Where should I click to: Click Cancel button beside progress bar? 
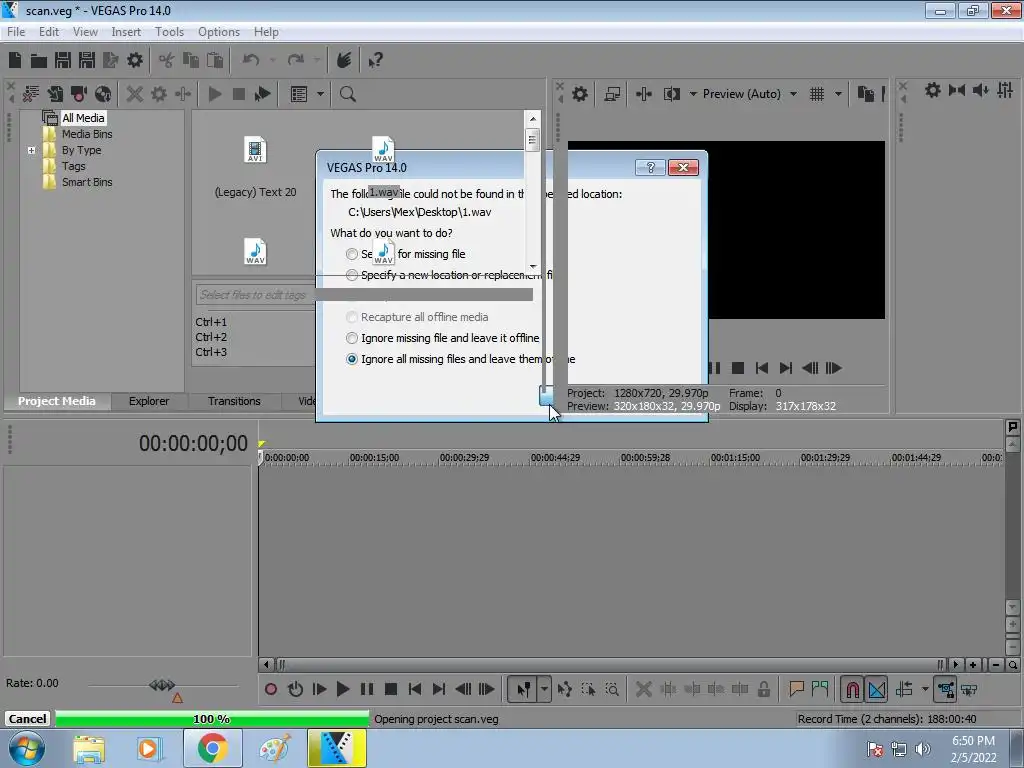pyautogui.click(x=27, y=719)
